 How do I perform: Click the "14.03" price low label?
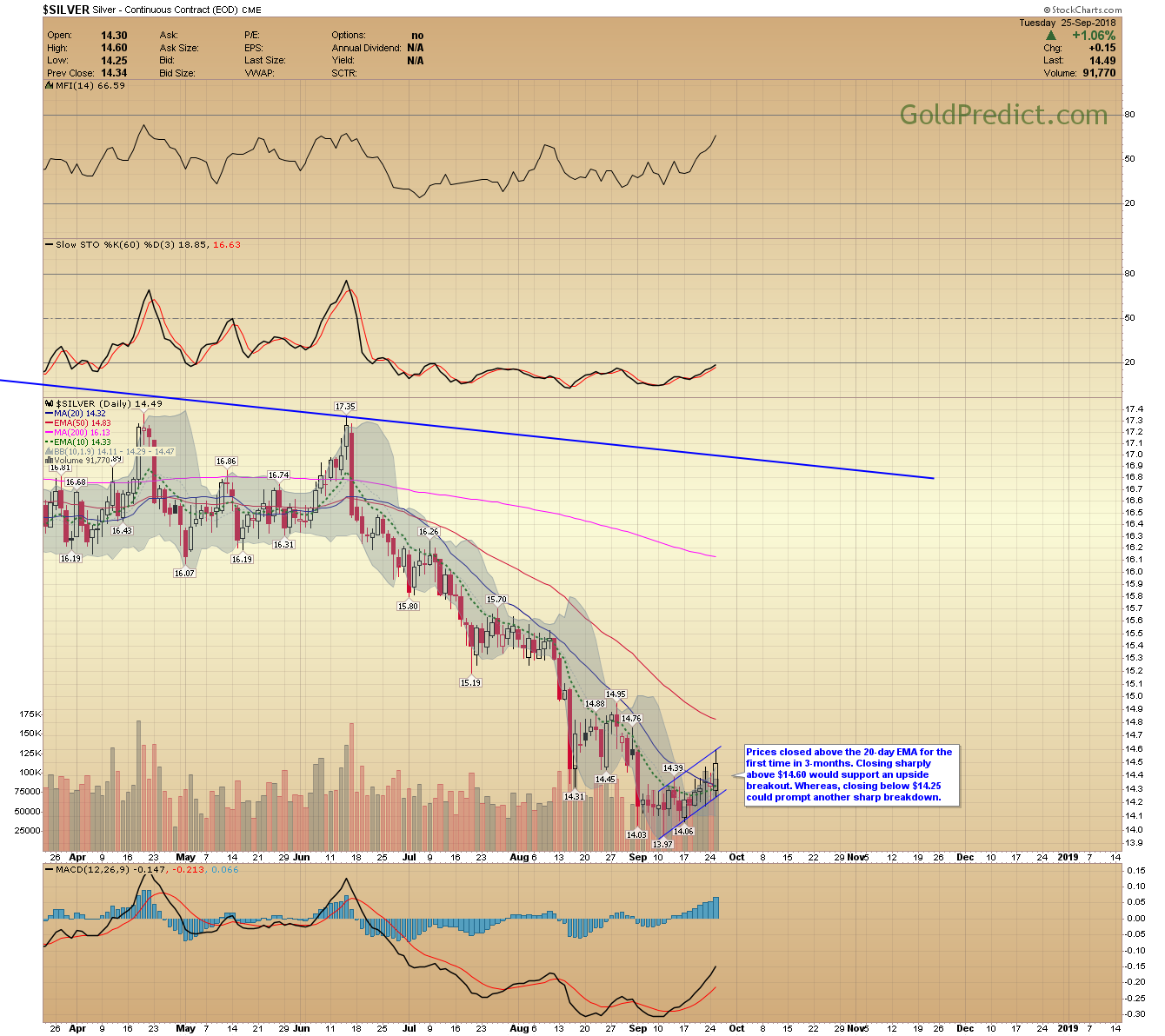(x=636, y=835)
